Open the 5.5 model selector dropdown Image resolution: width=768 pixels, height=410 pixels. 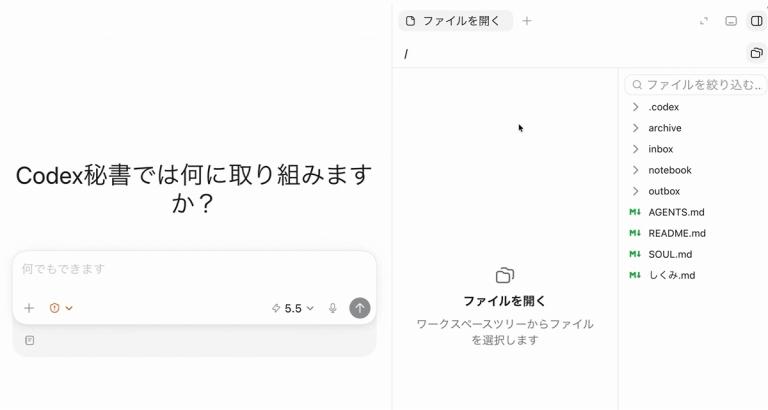pos(293,308)
